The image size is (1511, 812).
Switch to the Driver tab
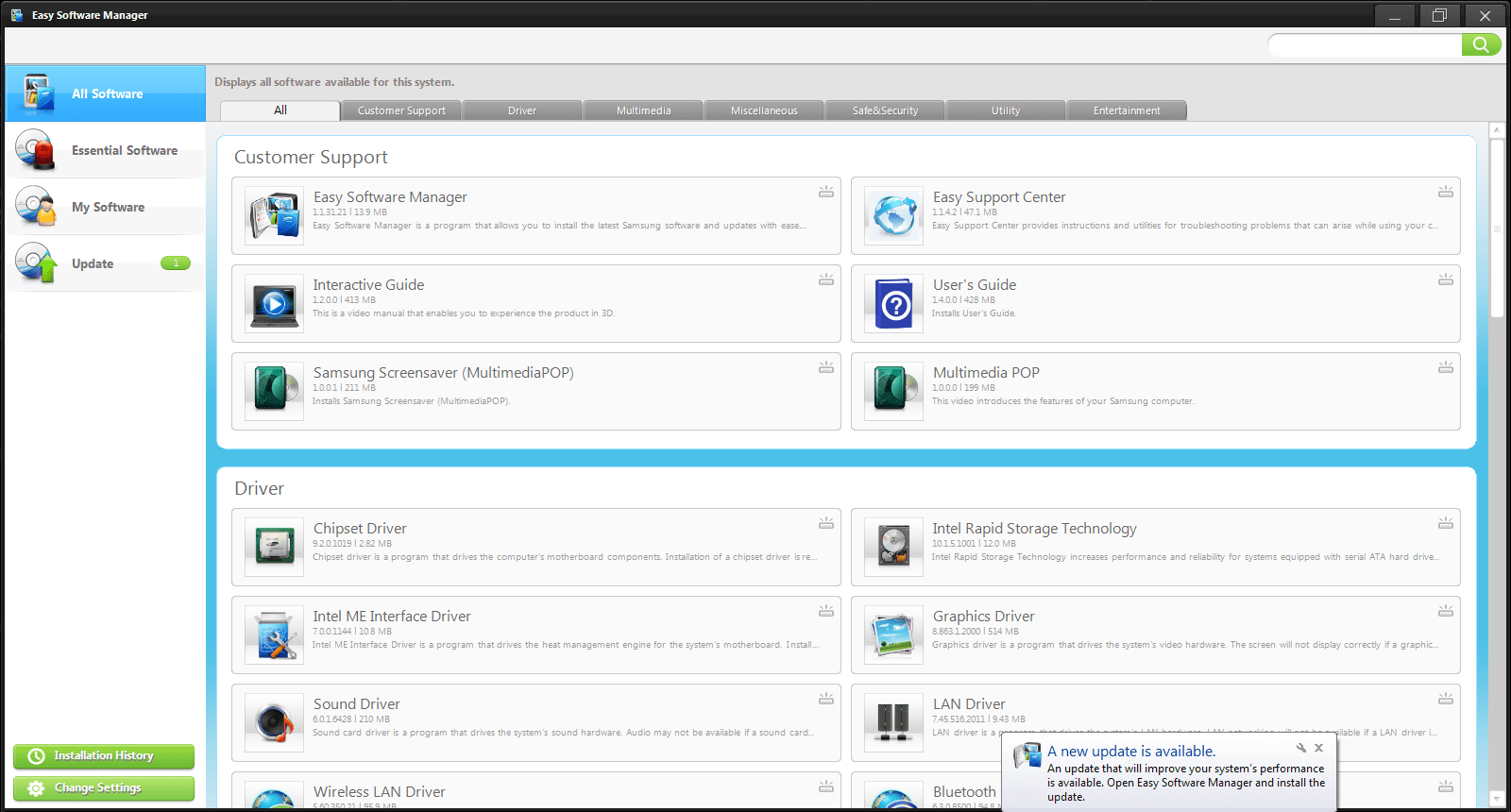point(522,110)
